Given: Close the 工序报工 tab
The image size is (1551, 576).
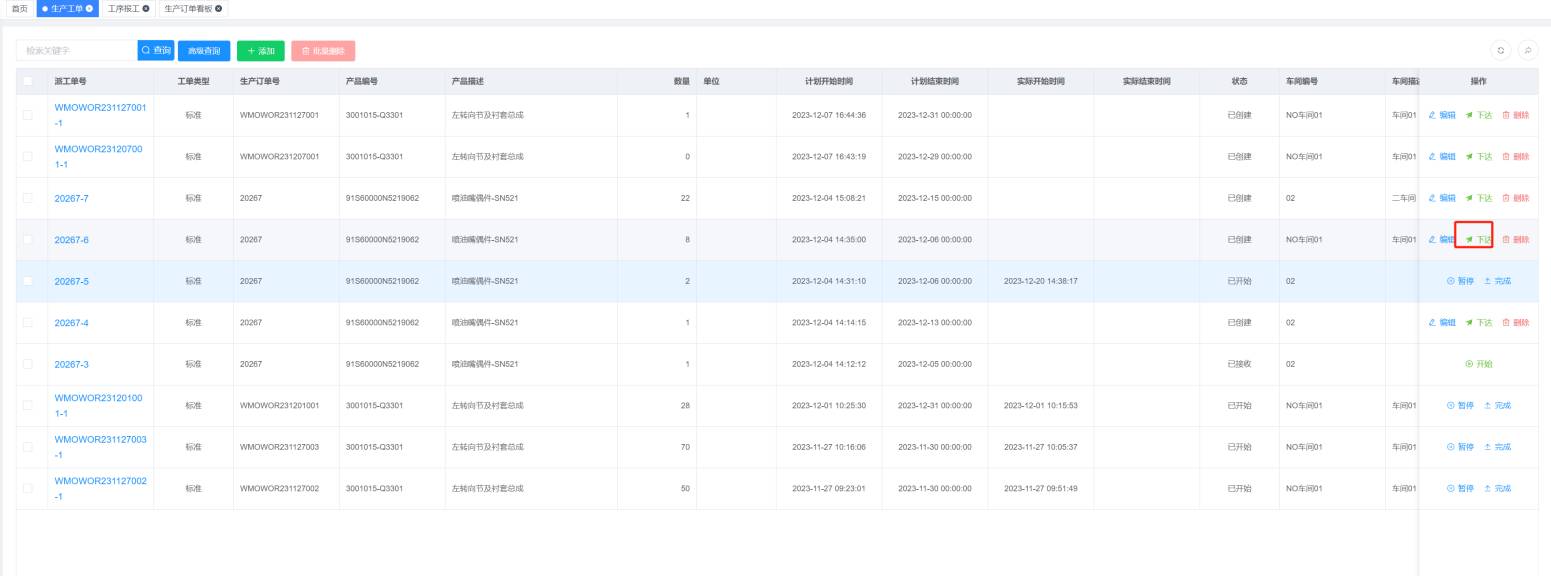Looking at the screenshot, I should coord(146,8).
